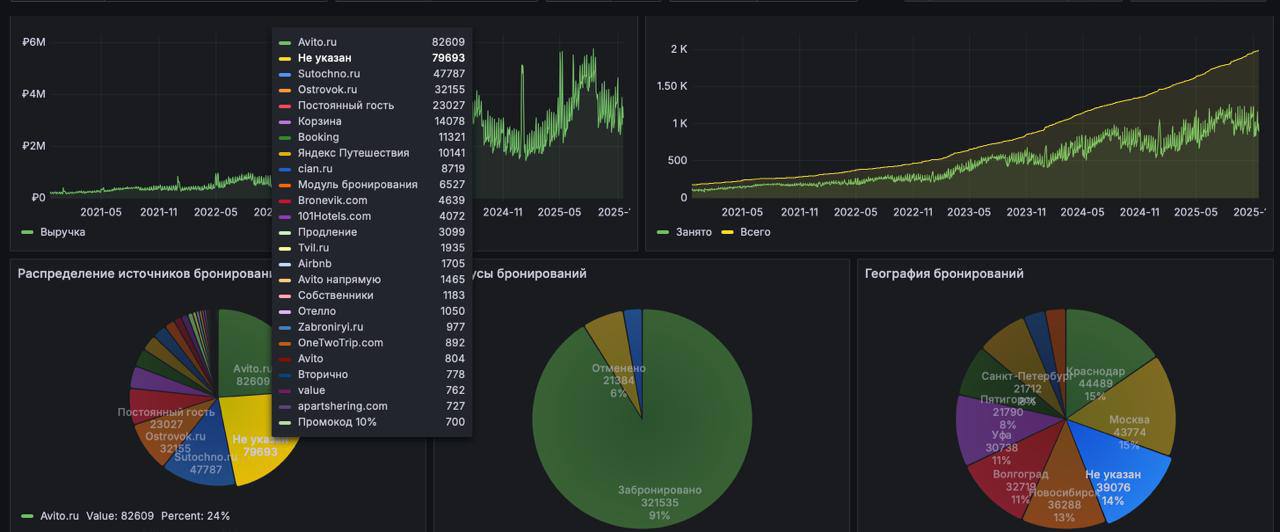Click the Собственники 1183 tooltip row
Image resolution: width=1280 pixels, height=532 pixels.
(372, 295)
